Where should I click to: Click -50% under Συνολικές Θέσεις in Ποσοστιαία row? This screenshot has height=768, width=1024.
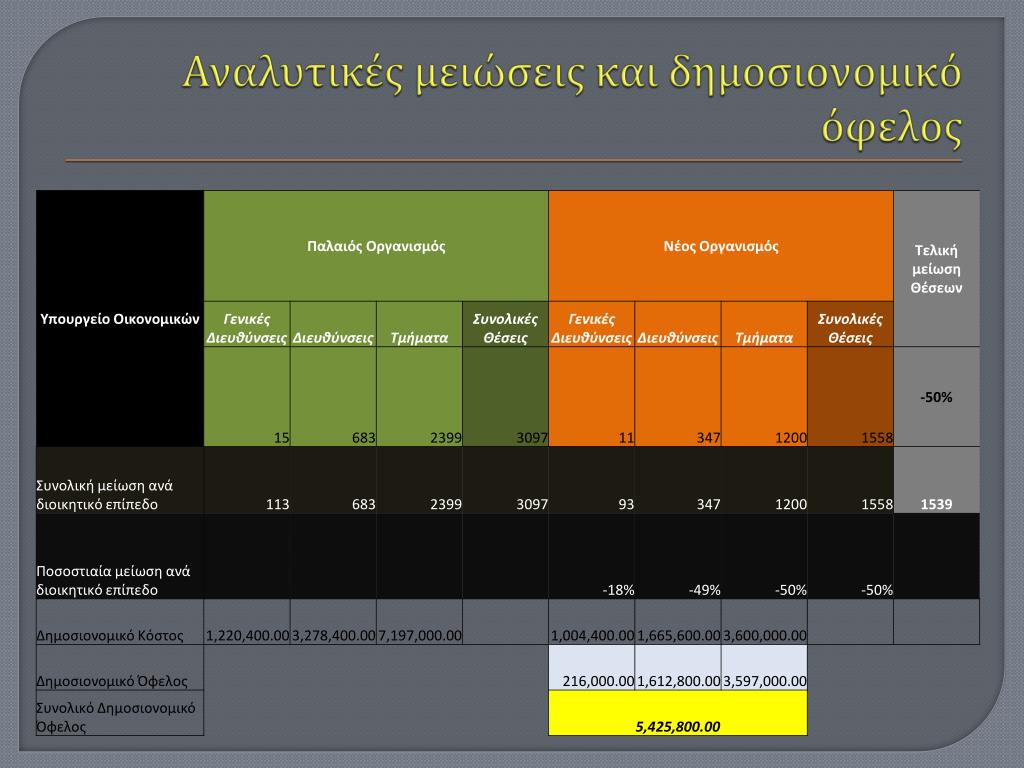(876, 590)
